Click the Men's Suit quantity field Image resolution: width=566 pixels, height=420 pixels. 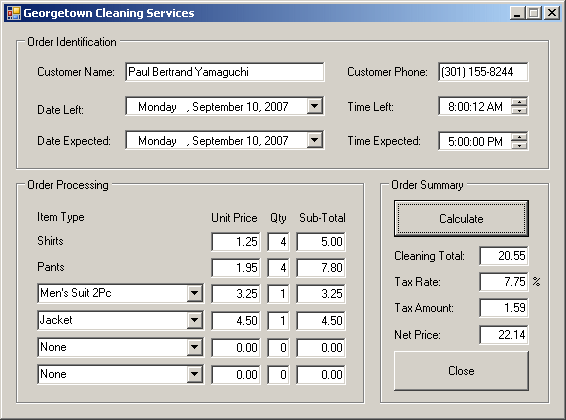click(x=278, y=294)
